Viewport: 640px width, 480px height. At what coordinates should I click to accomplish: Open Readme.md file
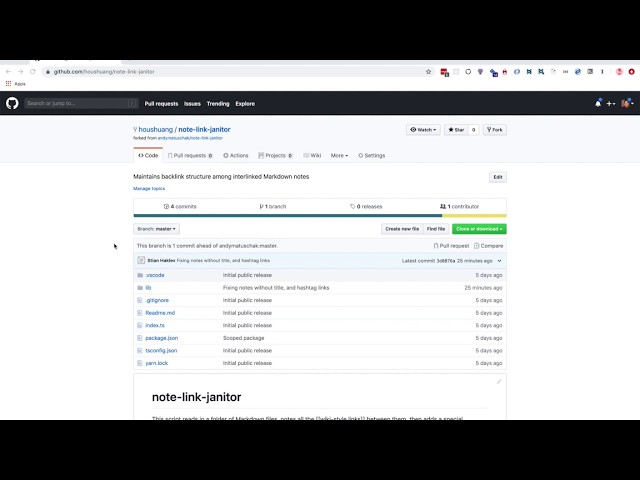[x=160, y=313]
